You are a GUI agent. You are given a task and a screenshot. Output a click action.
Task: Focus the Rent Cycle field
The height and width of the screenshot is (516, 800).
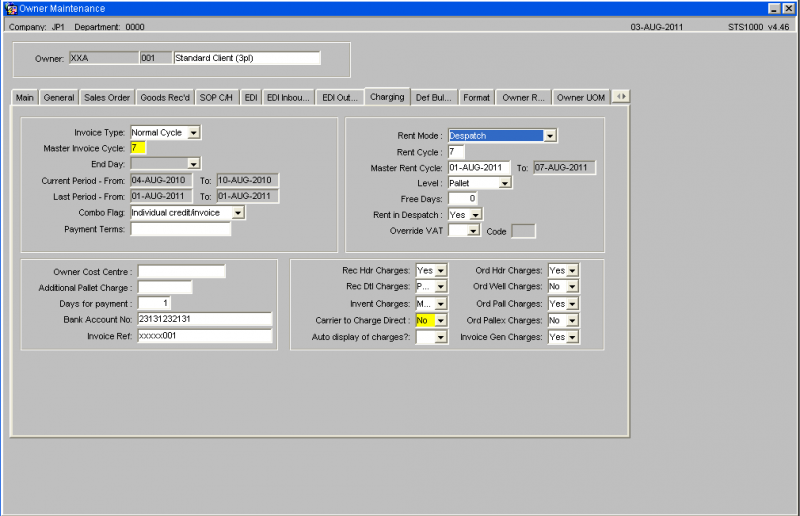[x=456, y=152]
